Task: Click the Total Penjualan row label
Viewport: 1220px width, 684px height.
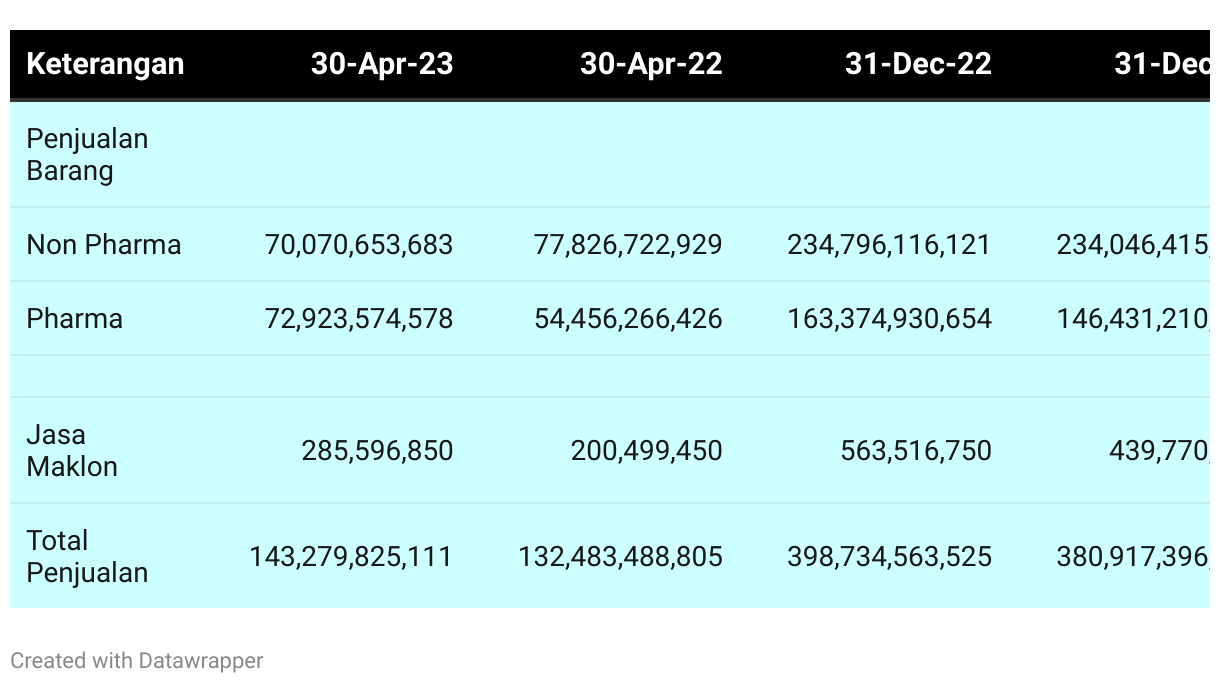Action: 87,556
